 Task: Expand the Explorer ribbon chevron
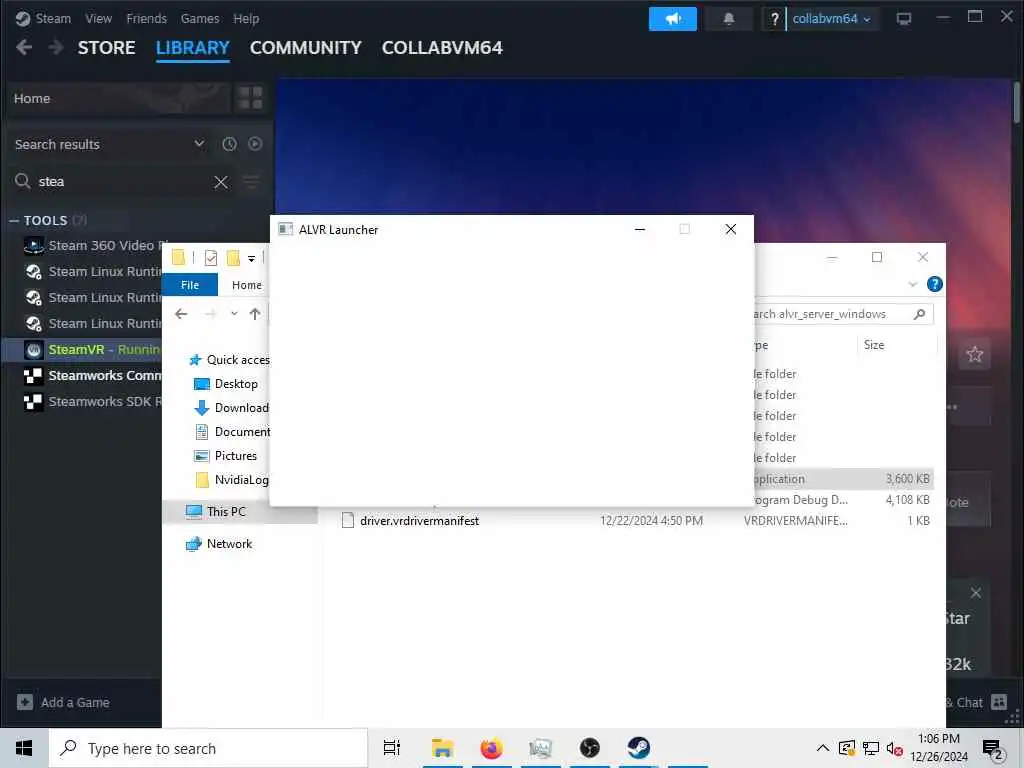click(913, 284)
